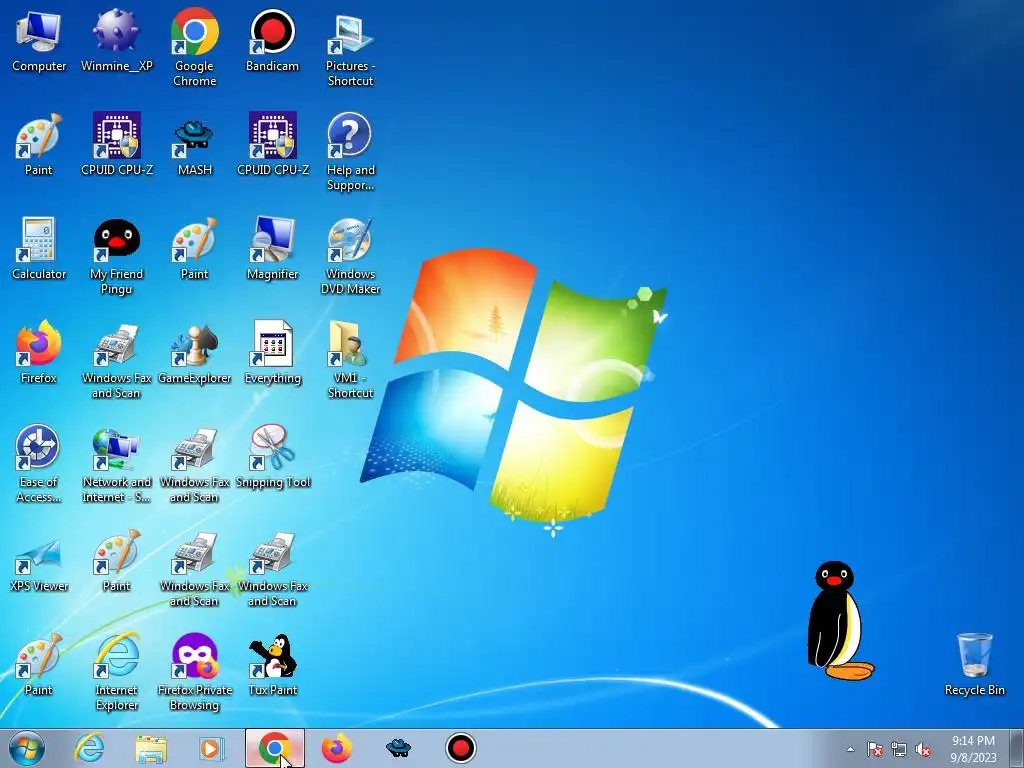Screen dimensions: 1024x768
Task: Select the VM1 - Shortcut folder icon
Action: [x=351, y=360]
